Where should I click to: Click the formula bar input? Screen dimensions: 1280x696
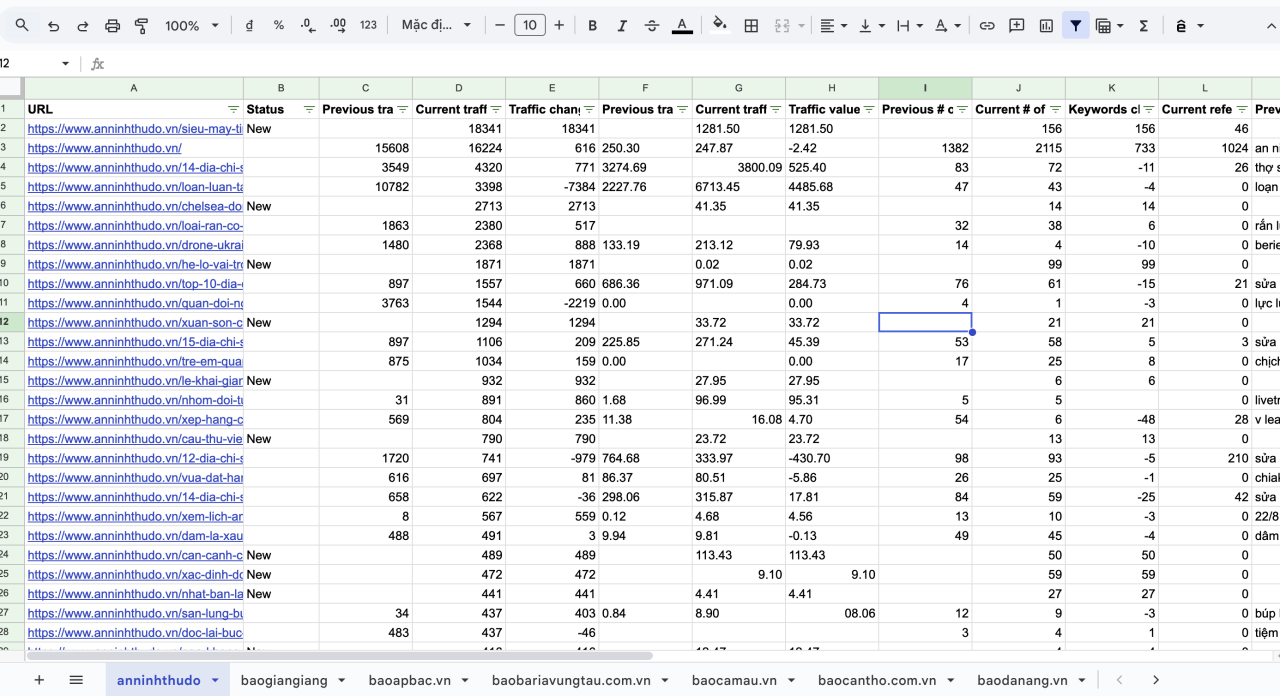690,63
